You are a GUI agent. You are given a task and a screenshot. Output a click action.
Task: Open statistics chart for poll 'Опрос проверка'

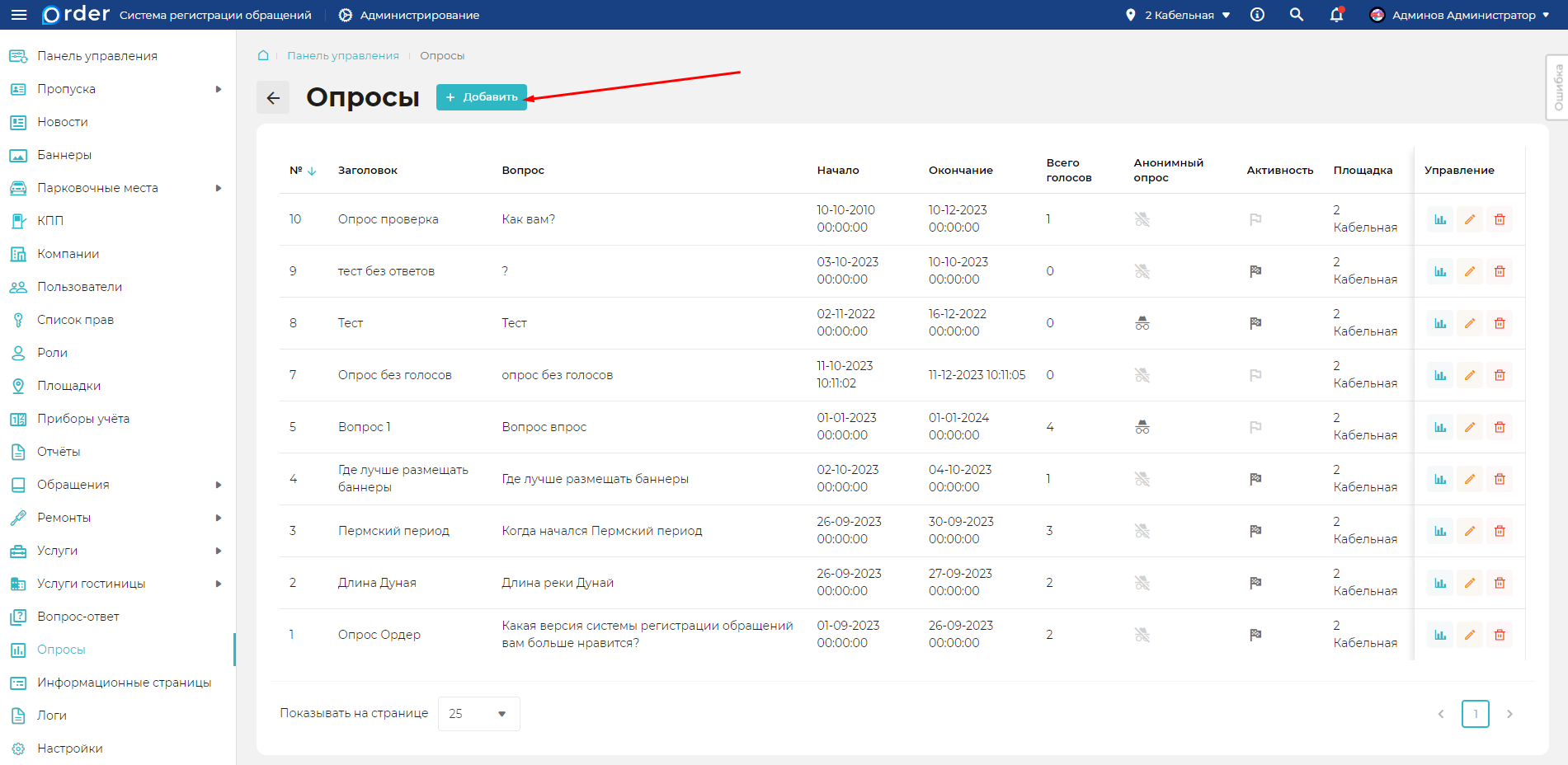coord(1440,219)
